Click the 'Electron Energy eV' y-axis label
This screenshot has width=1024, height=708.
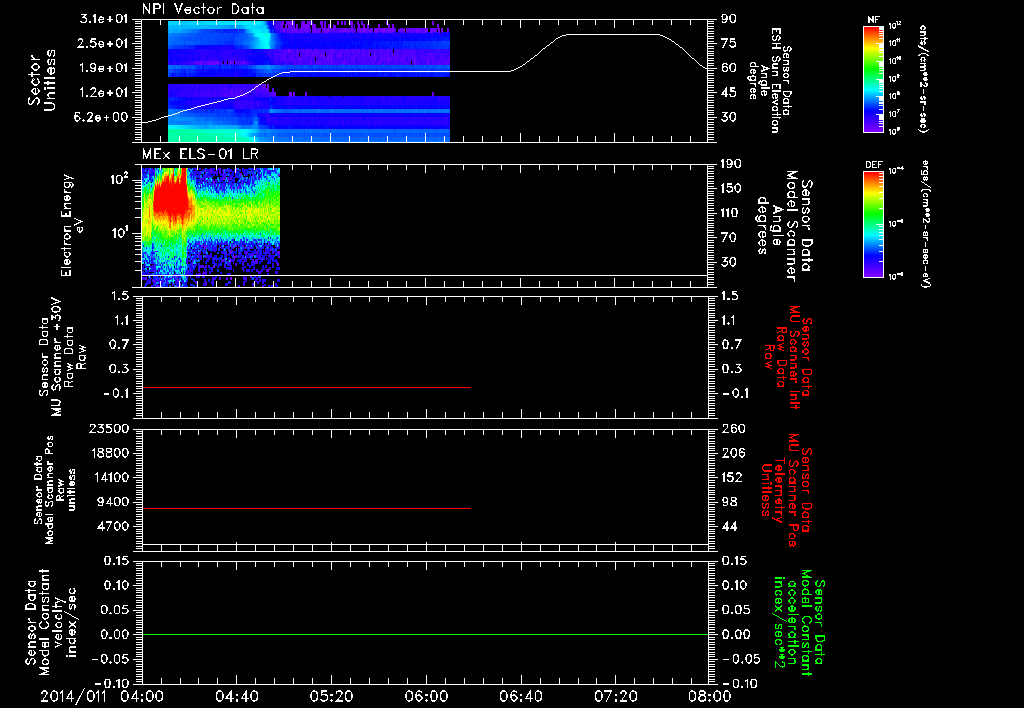[72, 225]
